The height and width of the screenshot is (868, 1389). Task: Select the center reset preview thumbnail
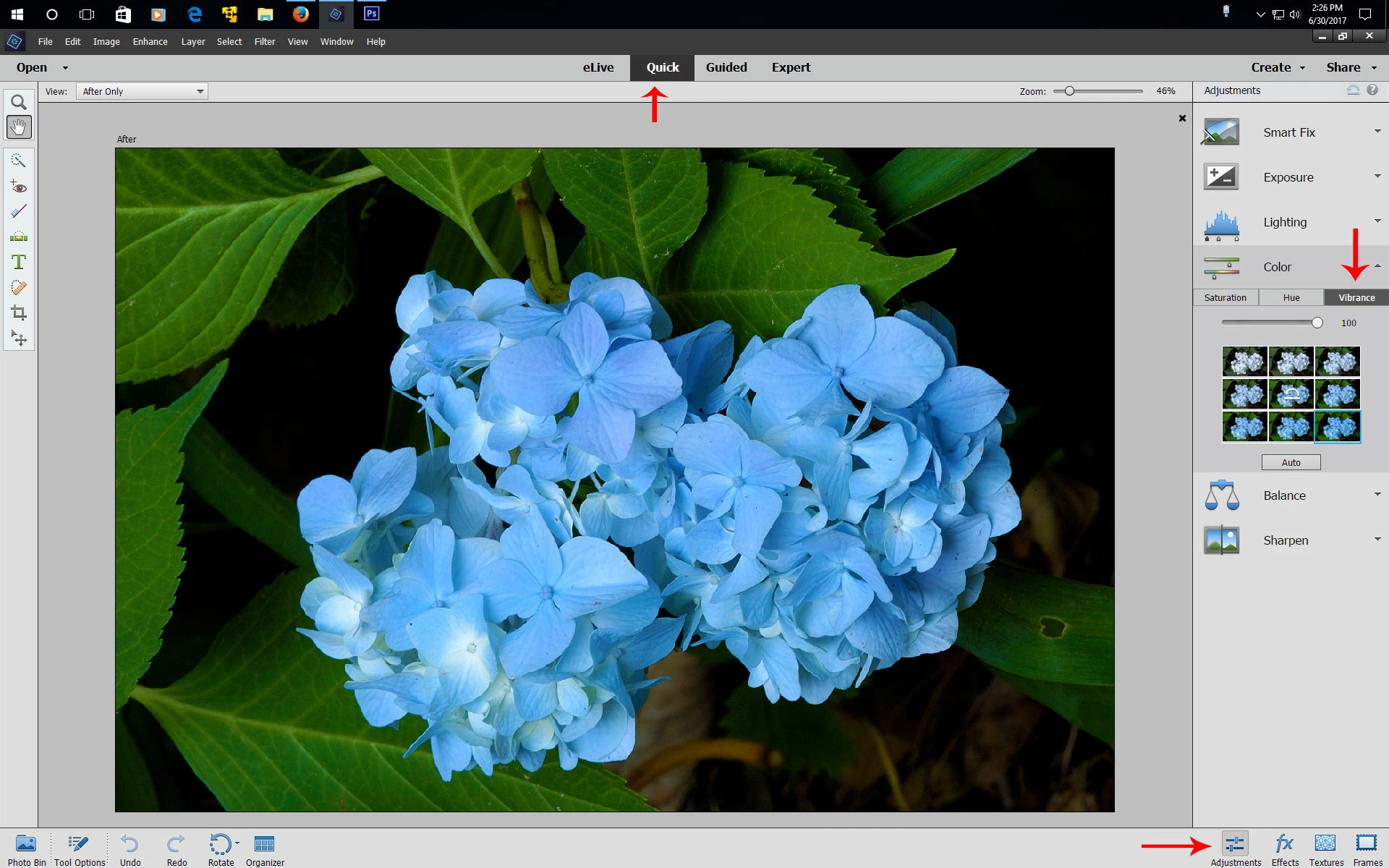1291,394
